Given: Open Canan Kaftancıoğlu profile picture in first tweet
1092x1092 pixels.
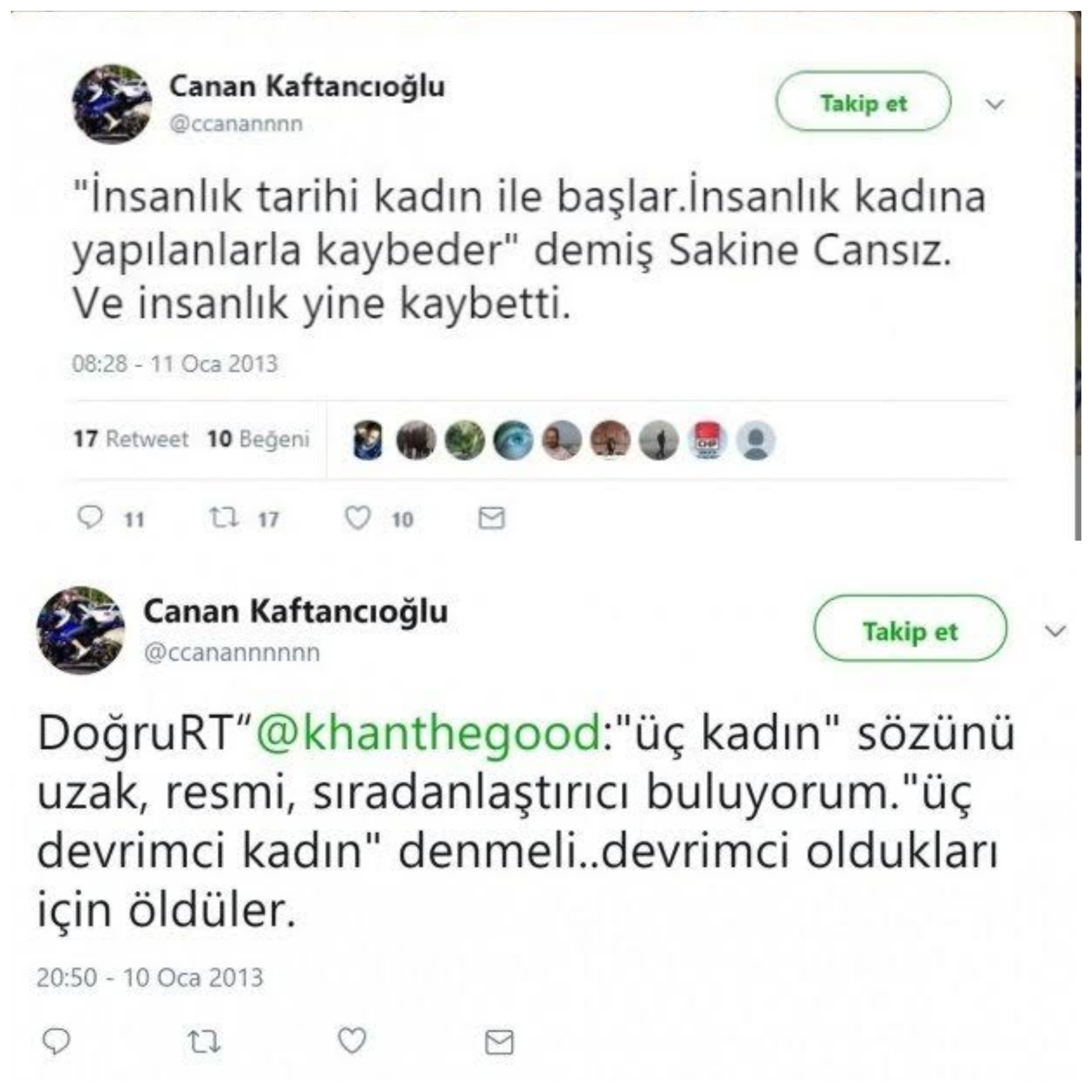Looking at the screenshot, I should pyautogui.click(x=112, y=104).
